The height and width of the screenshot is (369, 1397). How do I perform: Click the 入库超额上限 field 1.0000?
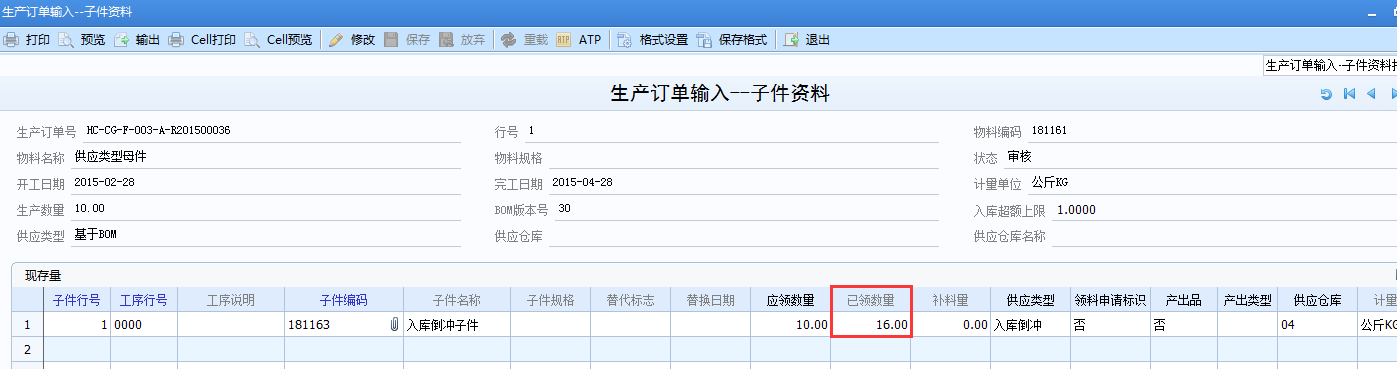point(1225,209)
